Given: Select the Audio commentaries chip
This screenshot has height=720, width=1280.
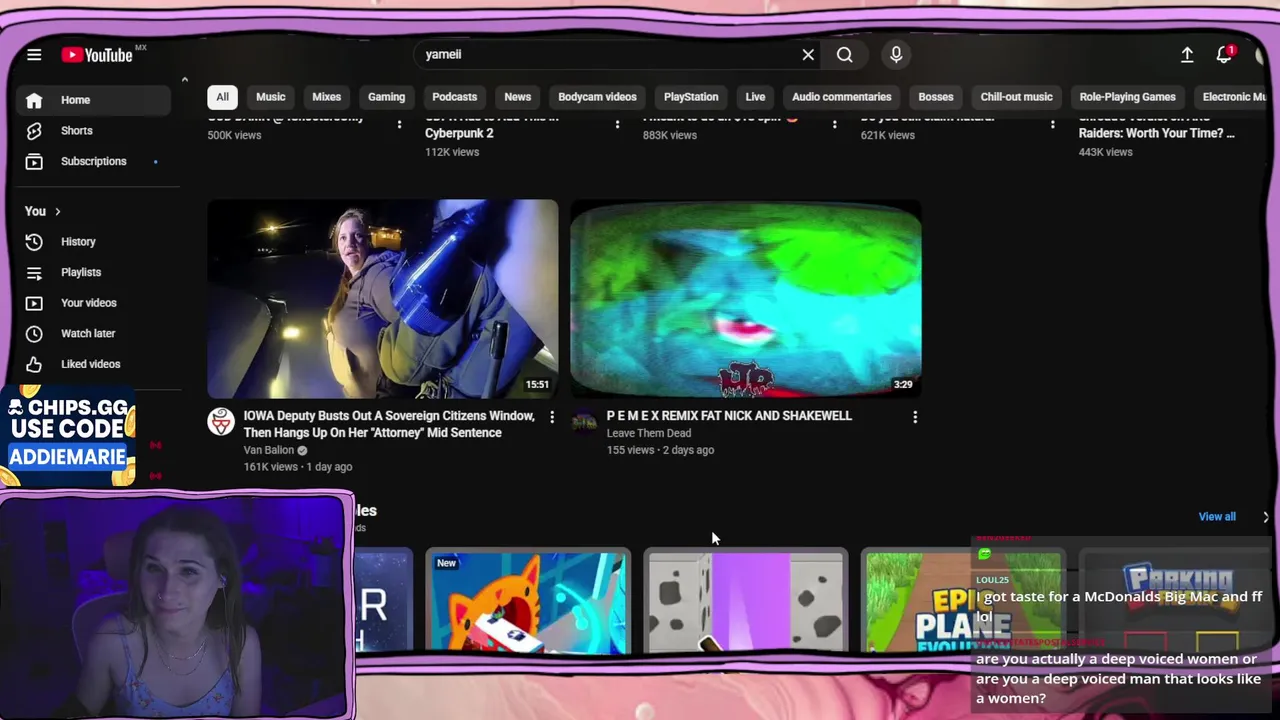Looking at the screenshot, I should coord(841,97).
